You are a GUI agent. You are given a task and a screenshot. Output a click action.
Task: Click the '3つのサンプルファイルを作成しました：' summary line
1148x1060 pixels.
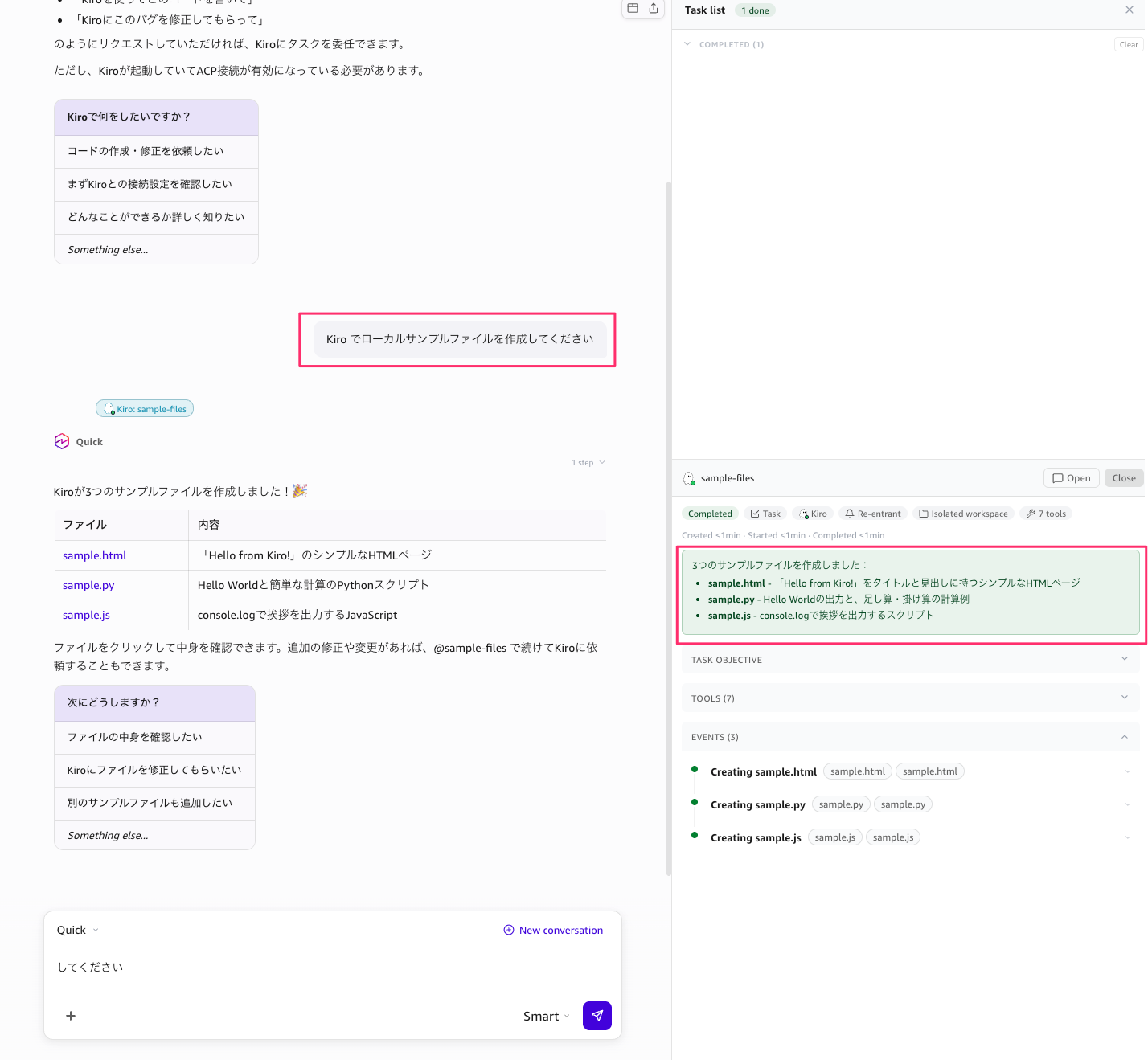click(x=780, y=565)
